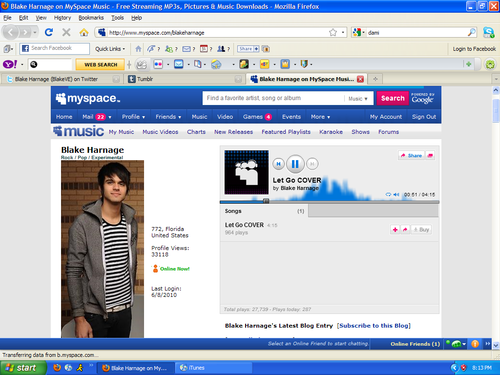Open the History menu
Screen dimensions: 500x375
click(x=62, y=18)
